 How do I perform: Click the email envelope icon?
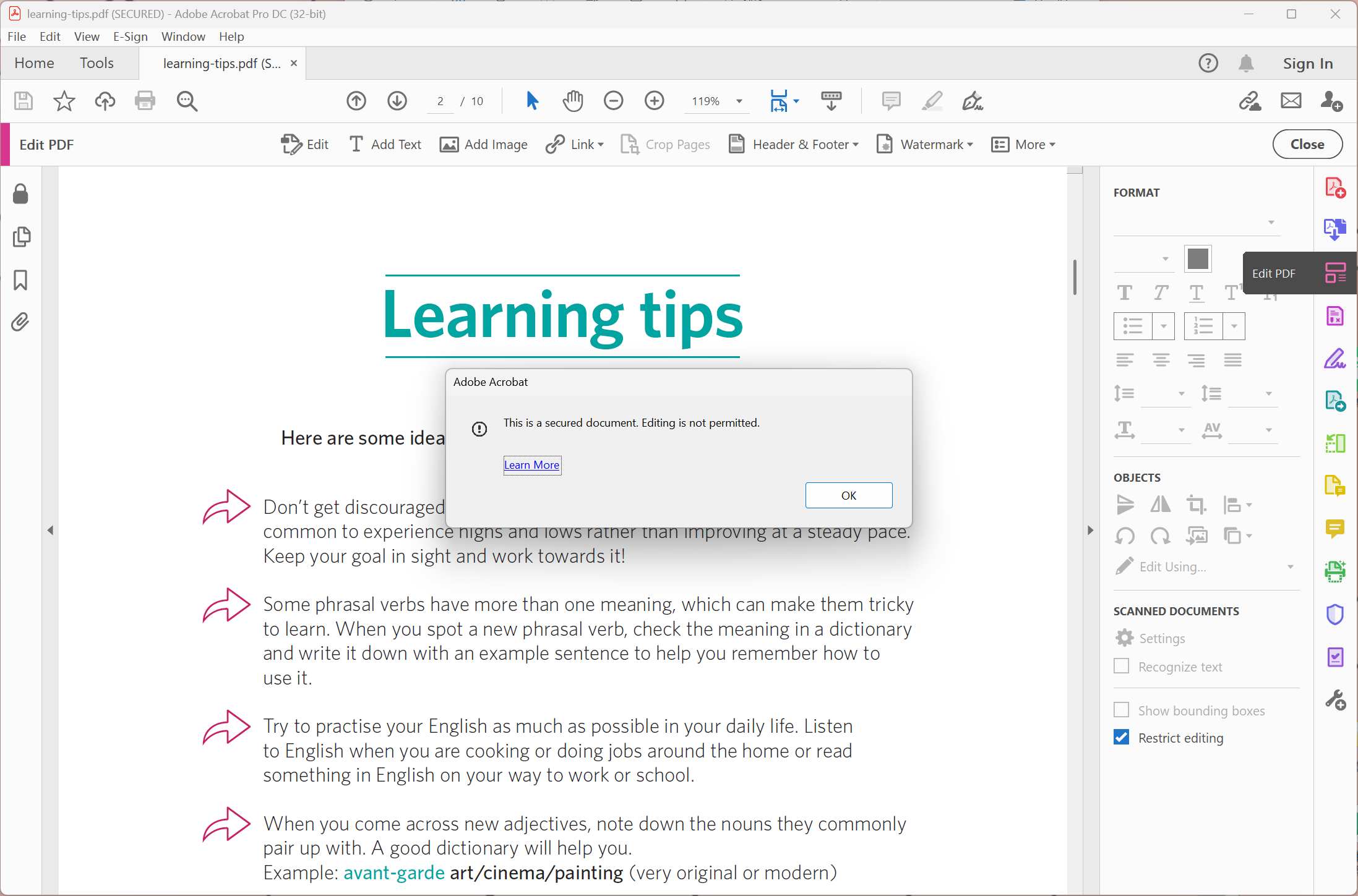coord(1291,101)
